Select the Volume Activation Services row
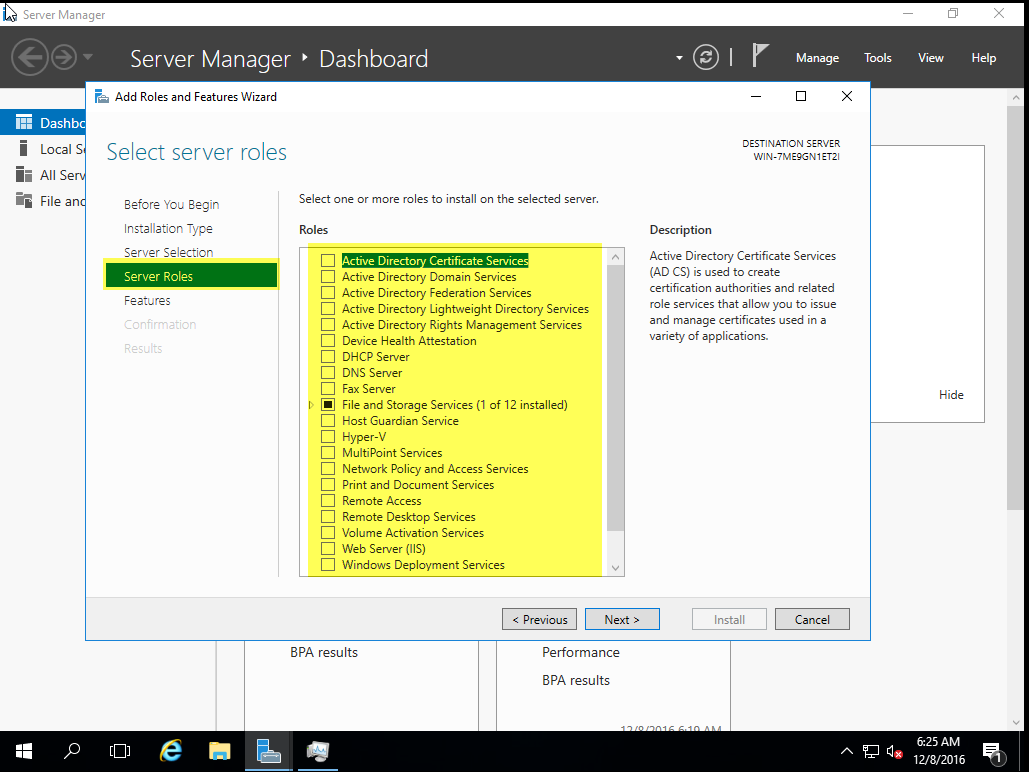This screenshot has height=772, width=1029. (x=413, y=533)
